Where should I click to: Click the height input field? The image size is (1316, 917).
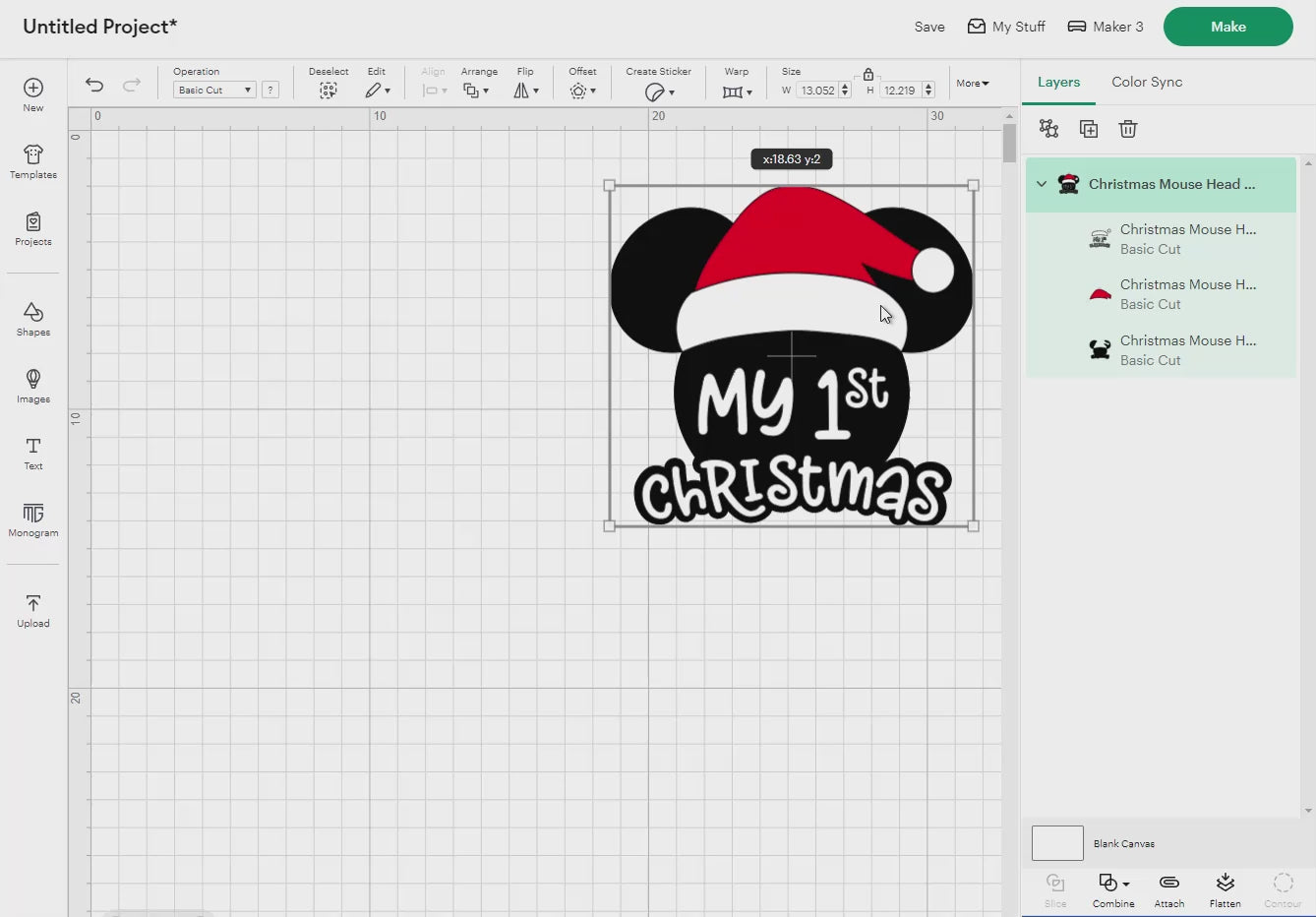900,91
